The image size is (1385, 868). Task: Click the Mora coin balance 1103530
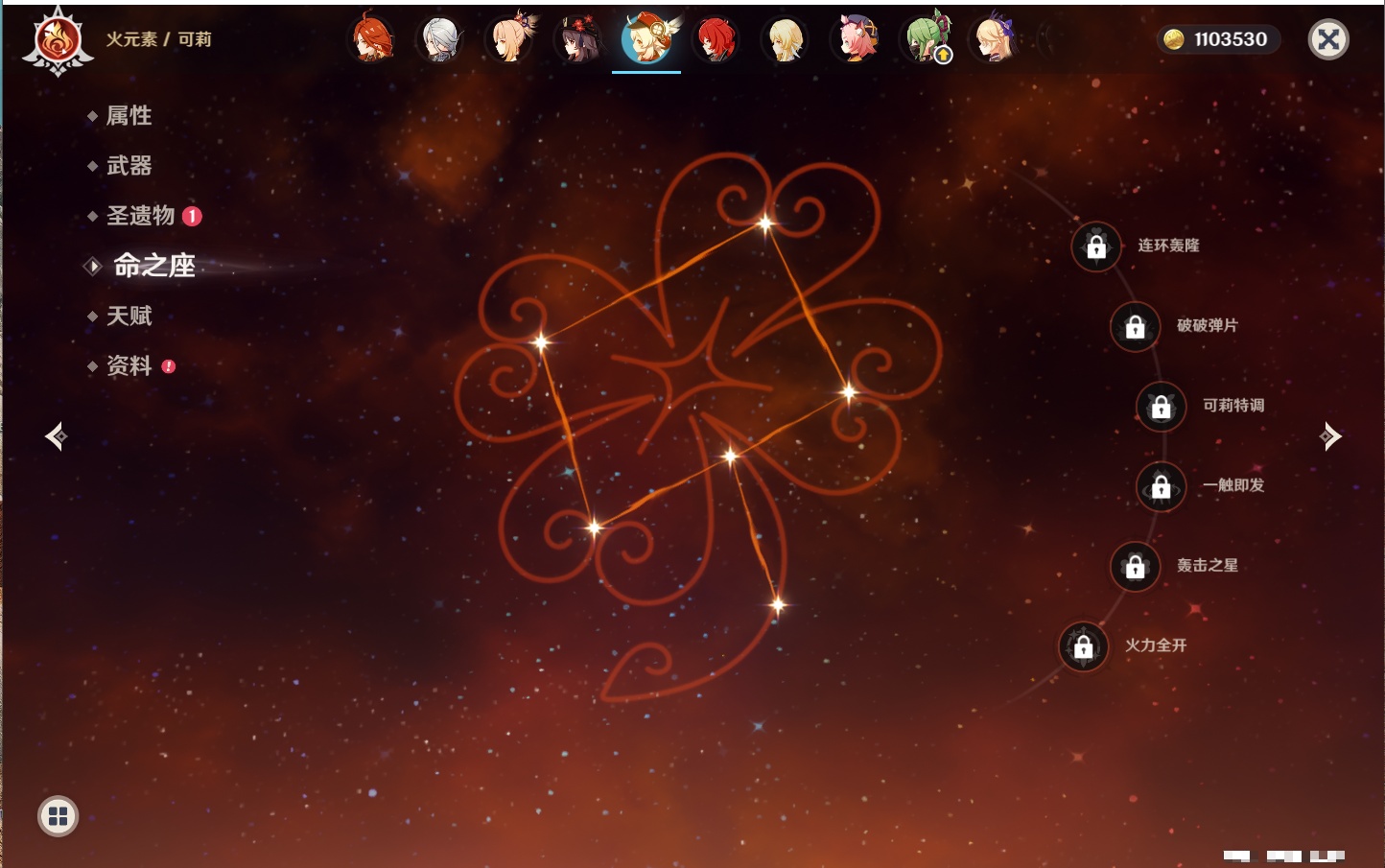click(x=1217, y=39)
